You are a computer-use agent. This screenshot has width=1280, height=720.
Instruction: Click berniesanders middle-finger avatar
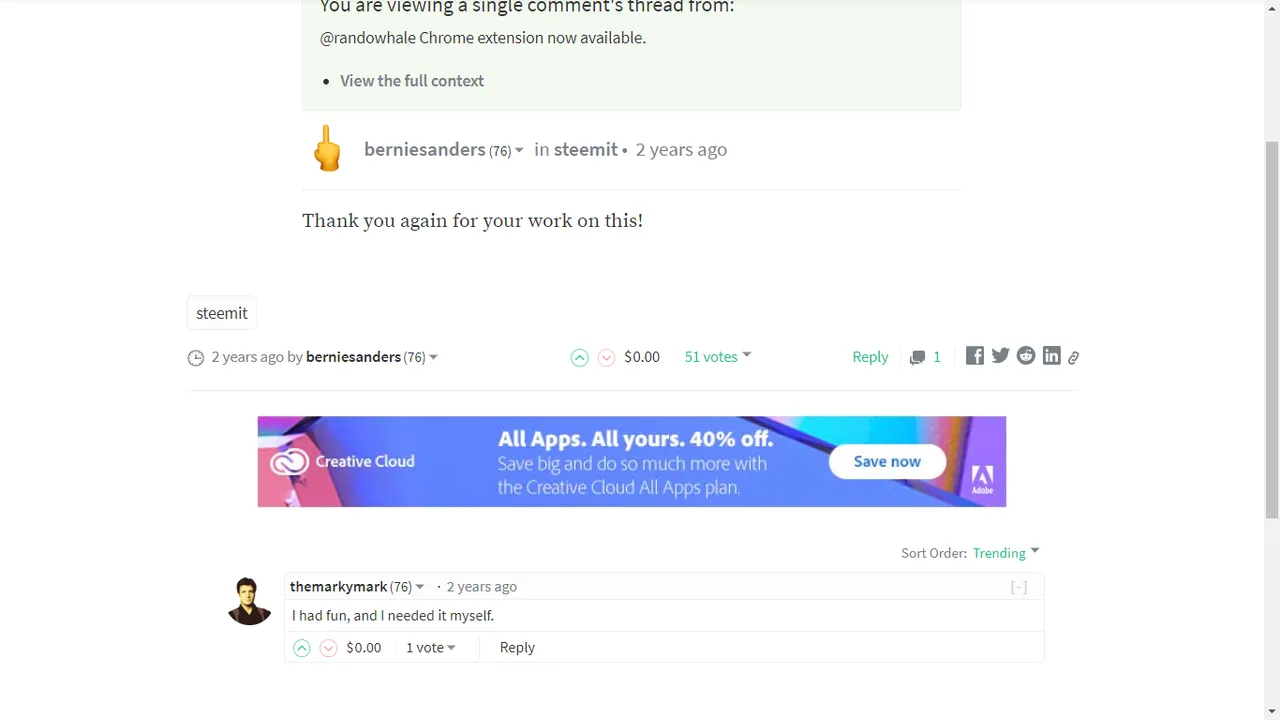[327, 148]
